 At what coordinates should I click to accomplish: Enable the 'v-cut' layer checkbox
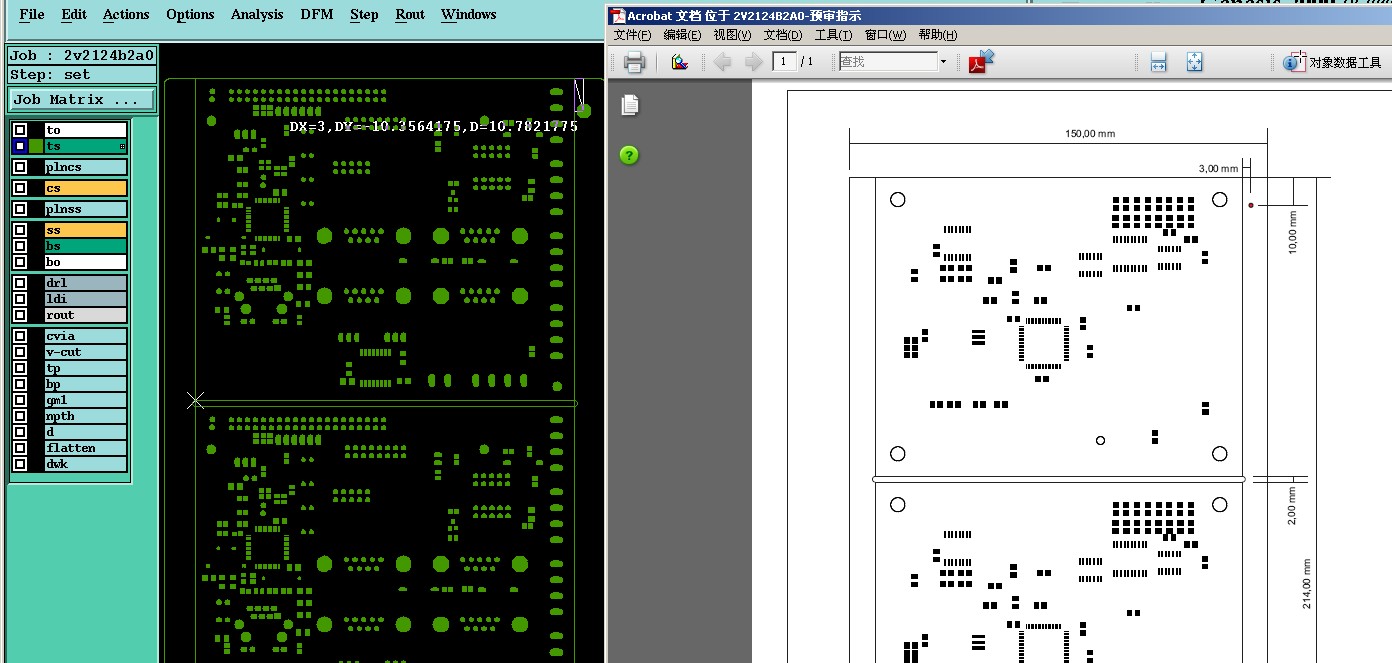pos(20,352)
